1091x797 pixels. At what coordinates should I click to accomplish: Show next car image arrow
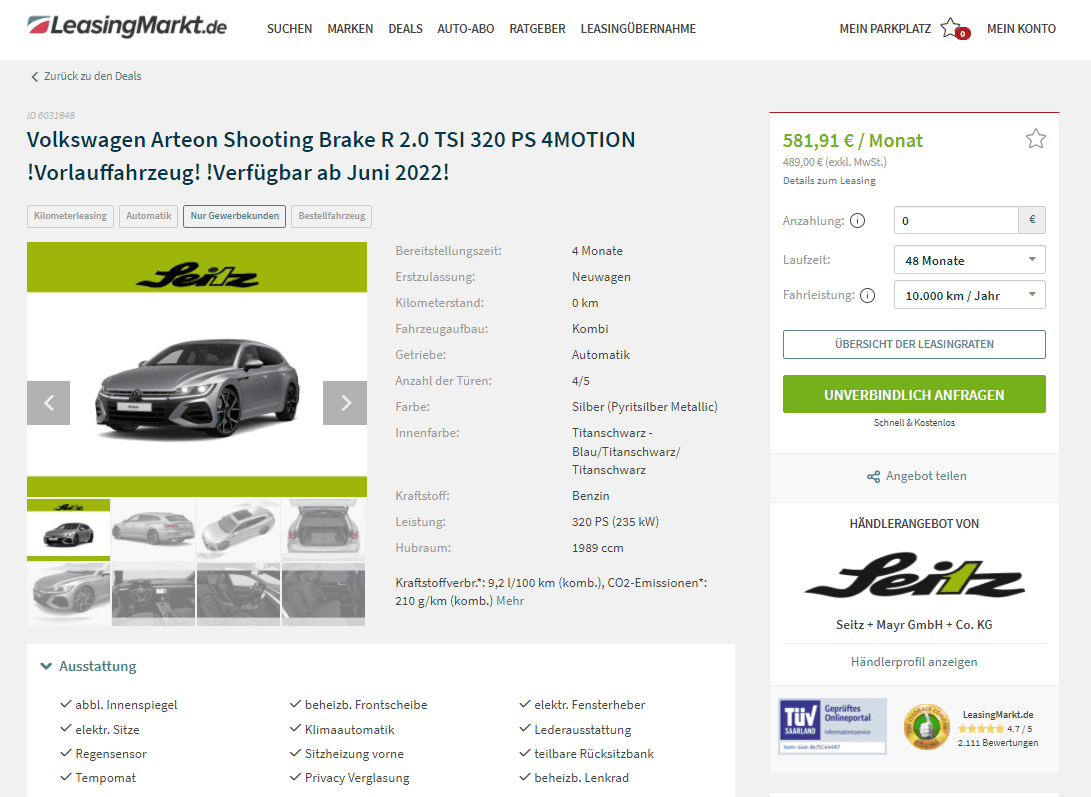click(x=345, y=403)
